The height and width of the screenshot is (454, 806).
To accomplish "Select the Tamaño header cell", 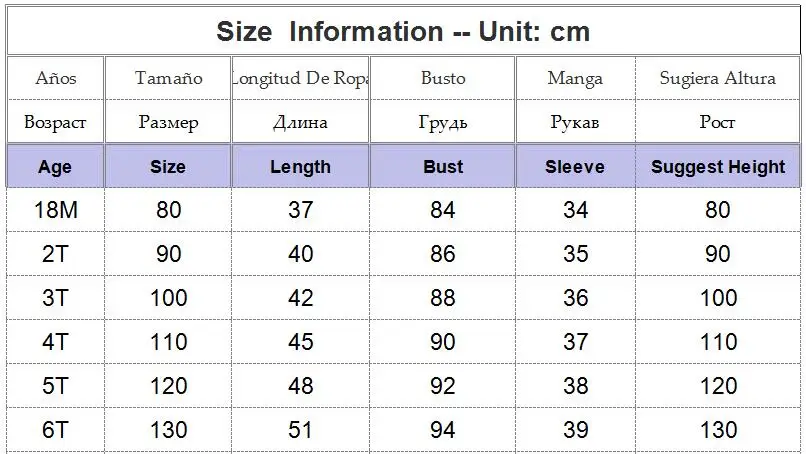I will click(168, 78).
